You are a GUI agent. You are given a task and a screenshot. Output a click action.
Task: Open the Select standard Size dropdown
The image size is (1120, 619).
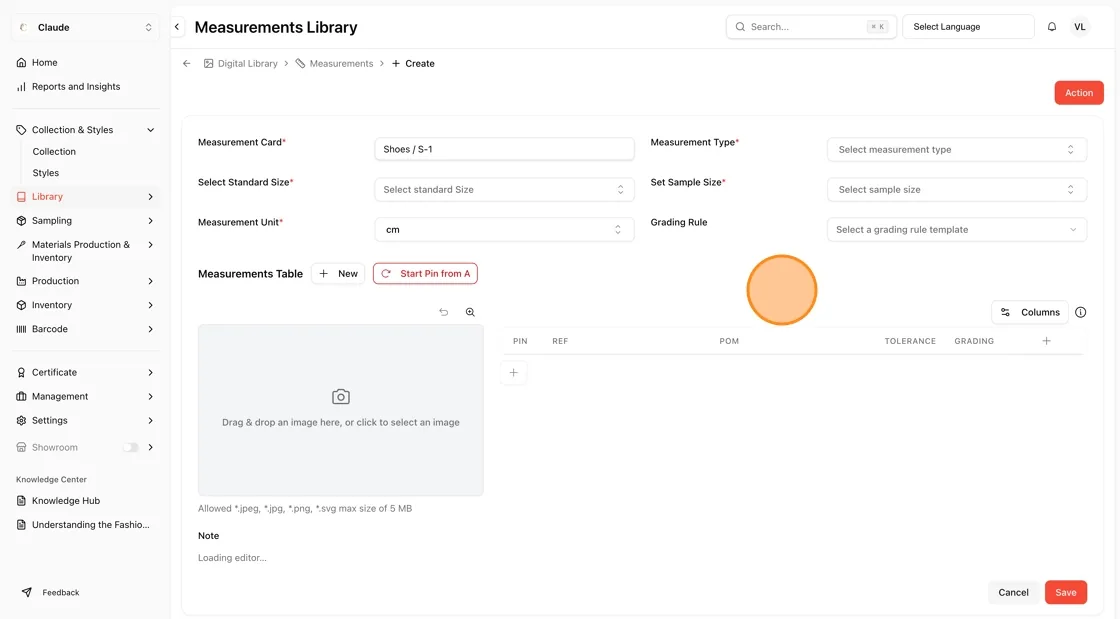coord(504,190)
